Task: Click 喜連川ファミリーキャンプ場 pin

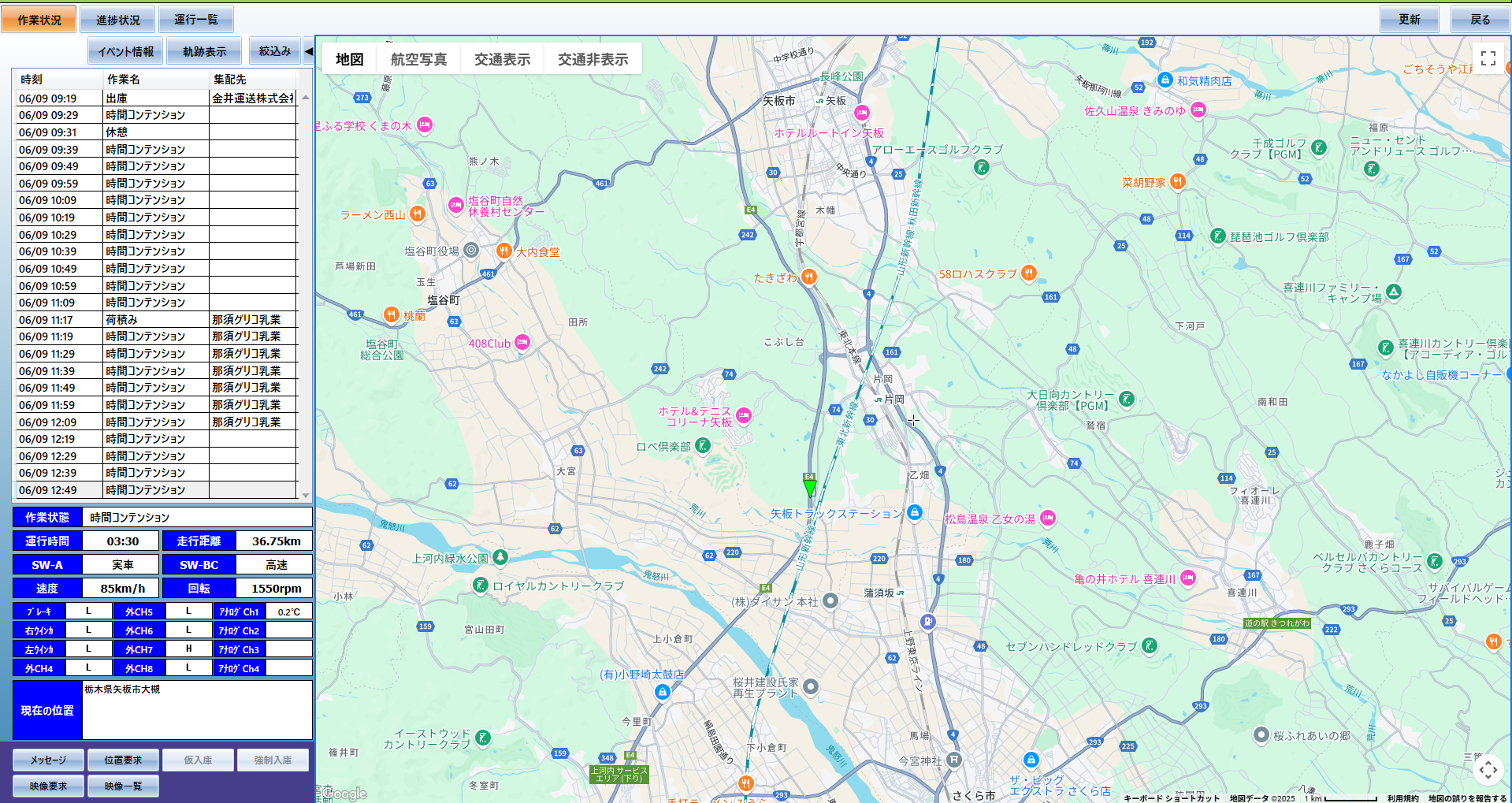Action: (x=1394, y=292)
